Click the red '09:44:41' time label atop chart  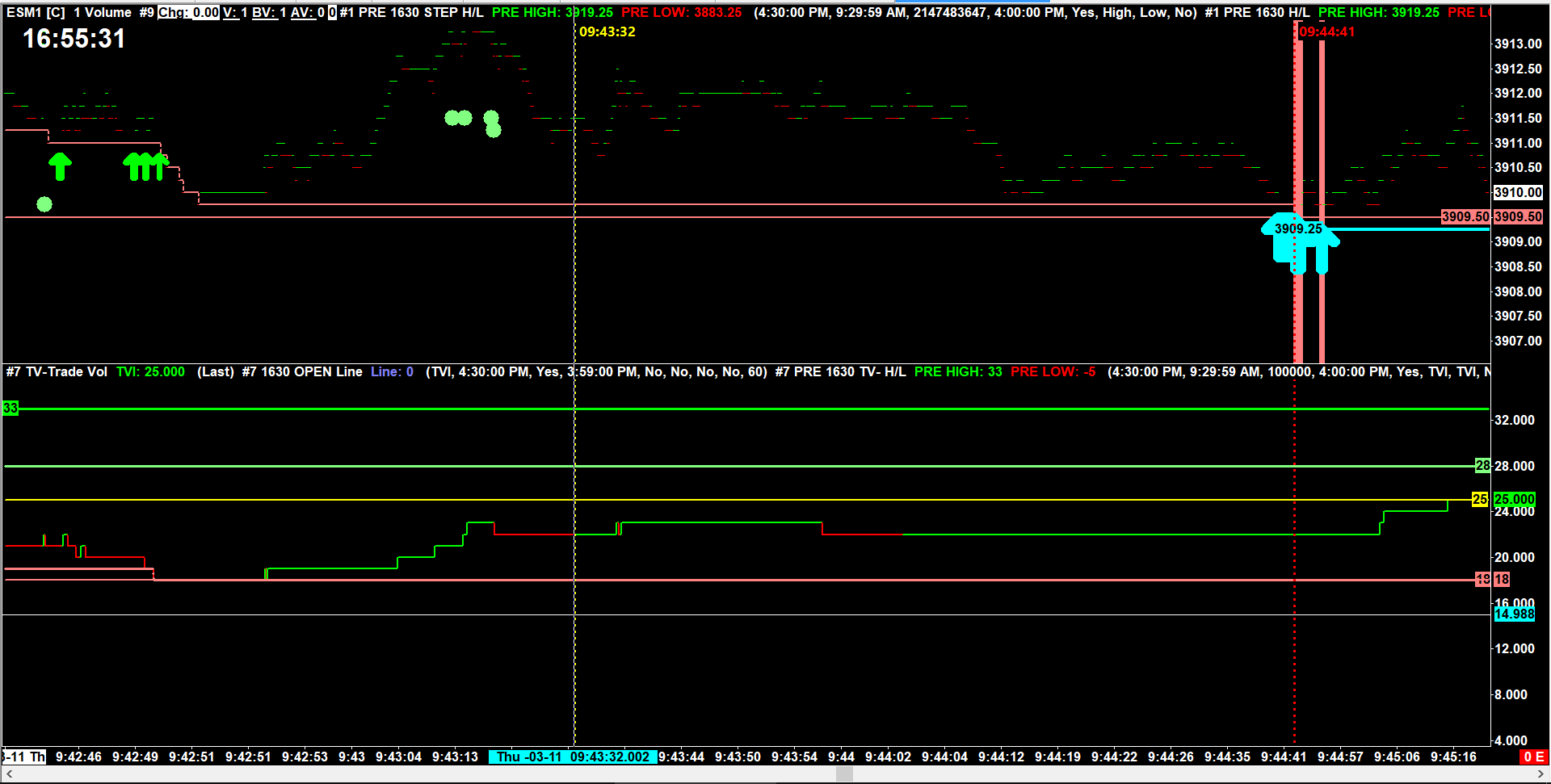tap(1326, 31)
